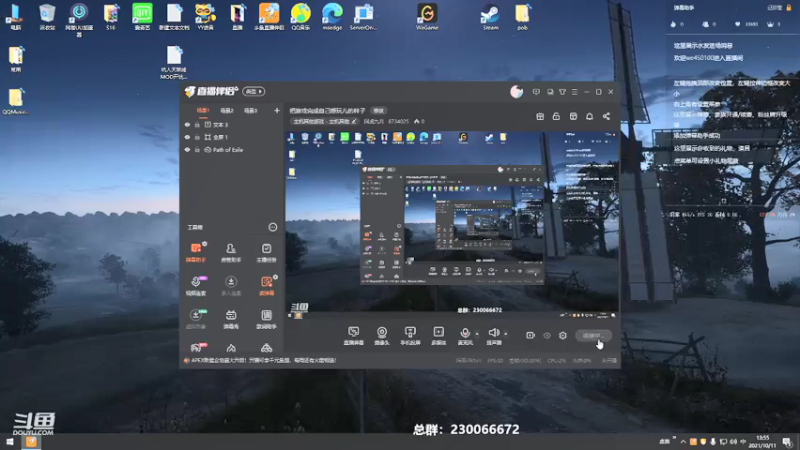Click the share icon above preview
This screenshot has width=800, height=450.
[606, 116]
